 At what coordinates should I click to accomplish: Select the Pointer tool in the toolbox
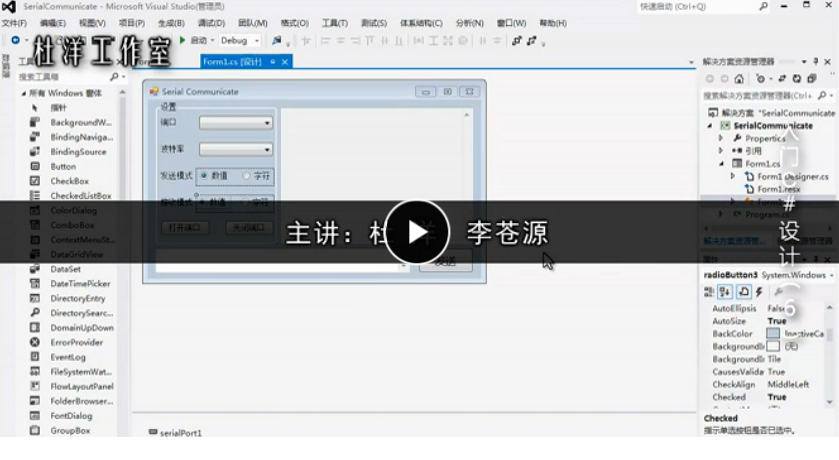(x=58, y=108)
